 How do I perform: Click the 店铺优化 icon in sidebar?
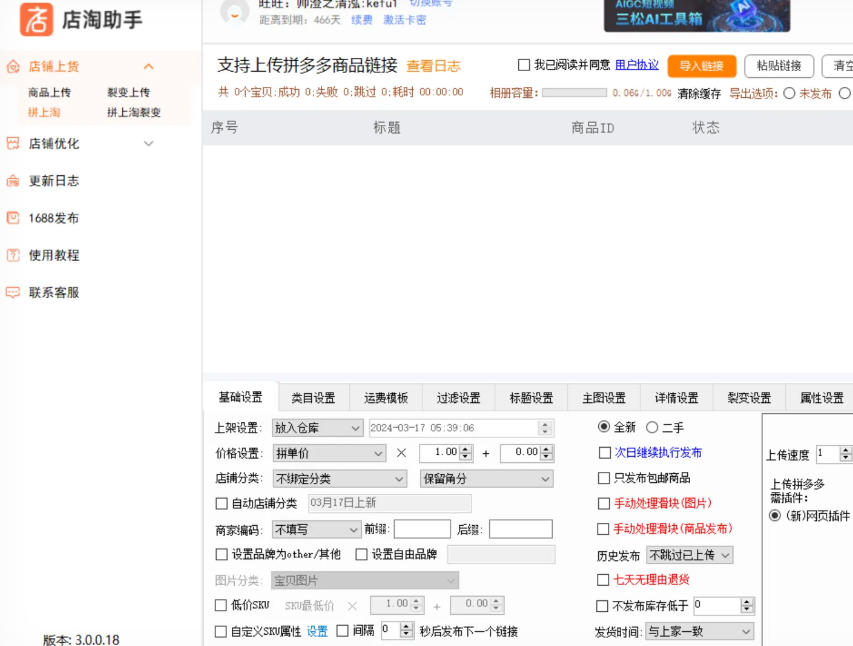coord(14,143)
